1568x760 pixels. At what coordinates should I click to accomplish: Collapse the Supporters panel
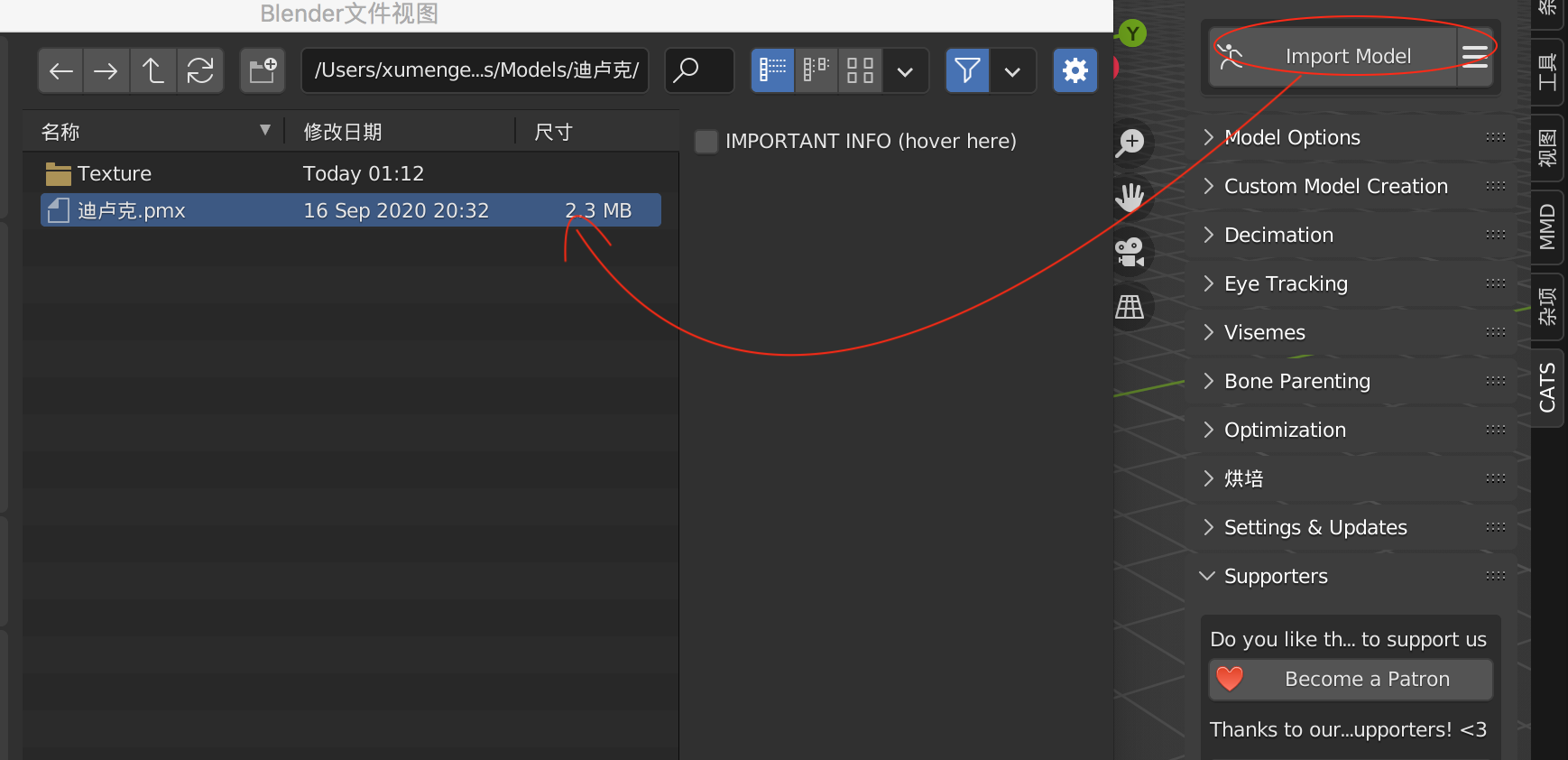(1275, 576)
